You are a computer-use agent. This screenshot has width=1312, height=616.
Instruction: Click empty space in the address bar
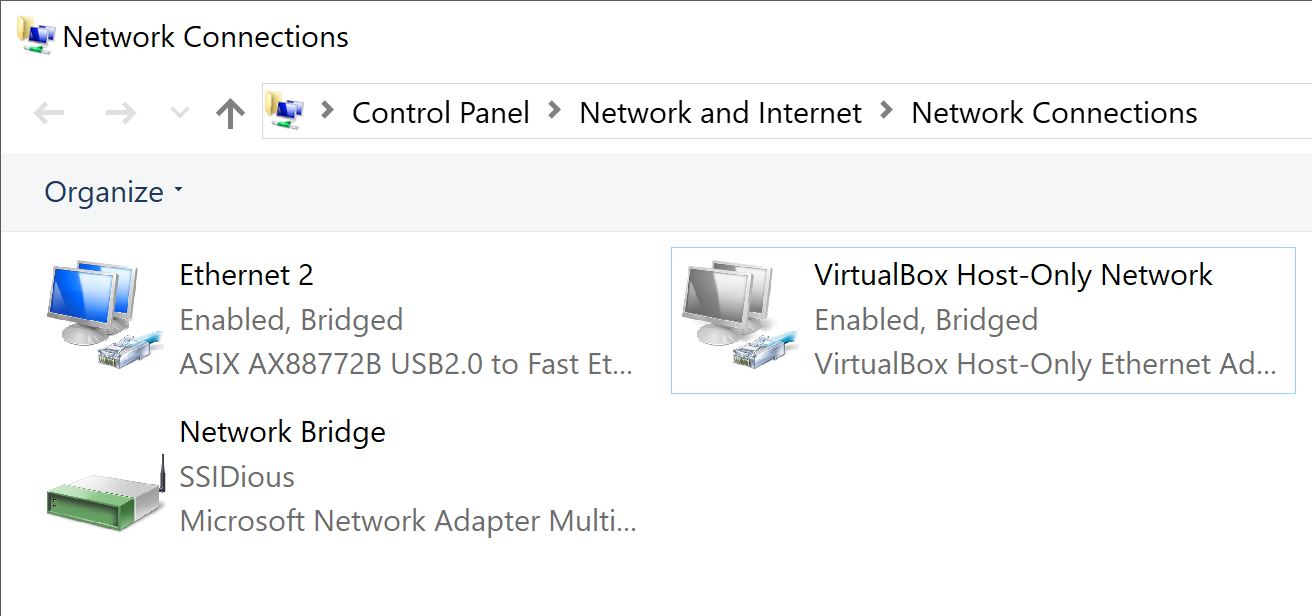point(1255,113)
